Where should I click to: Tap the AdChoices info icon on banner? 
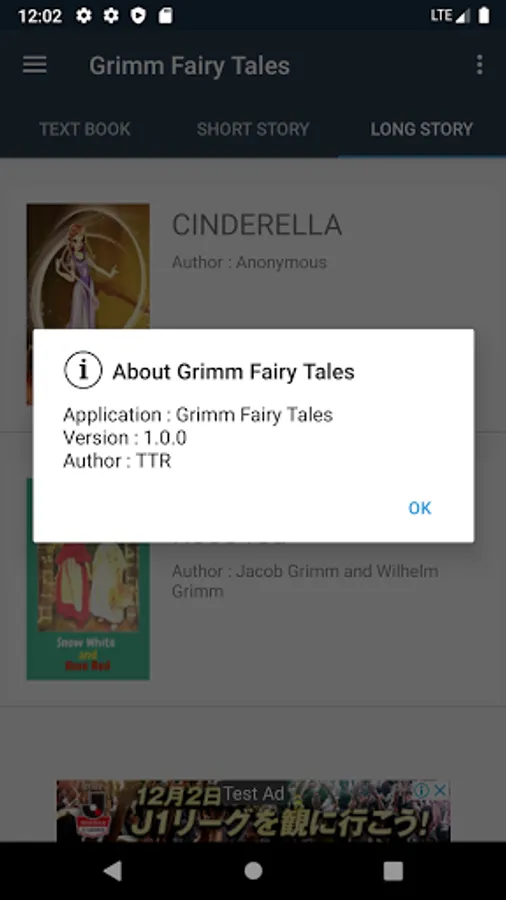pos(422,790)
